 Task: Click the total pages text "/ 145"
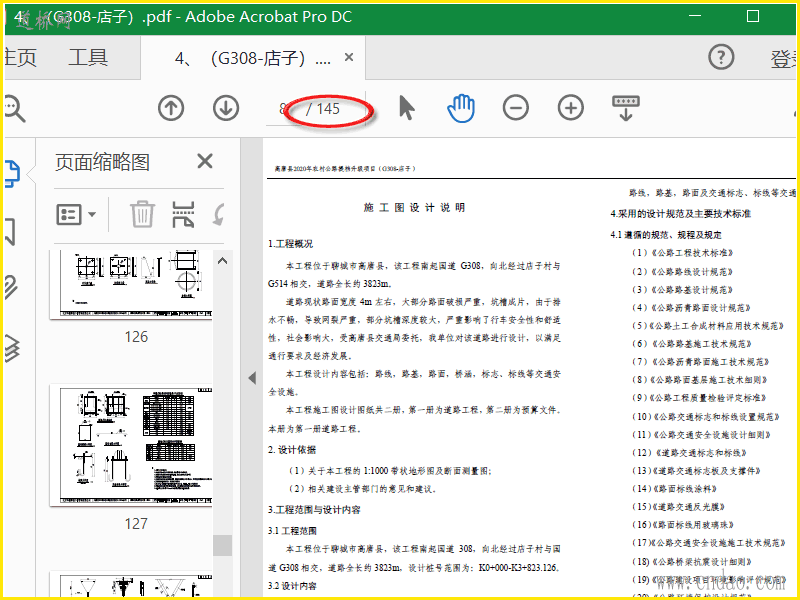322,108
